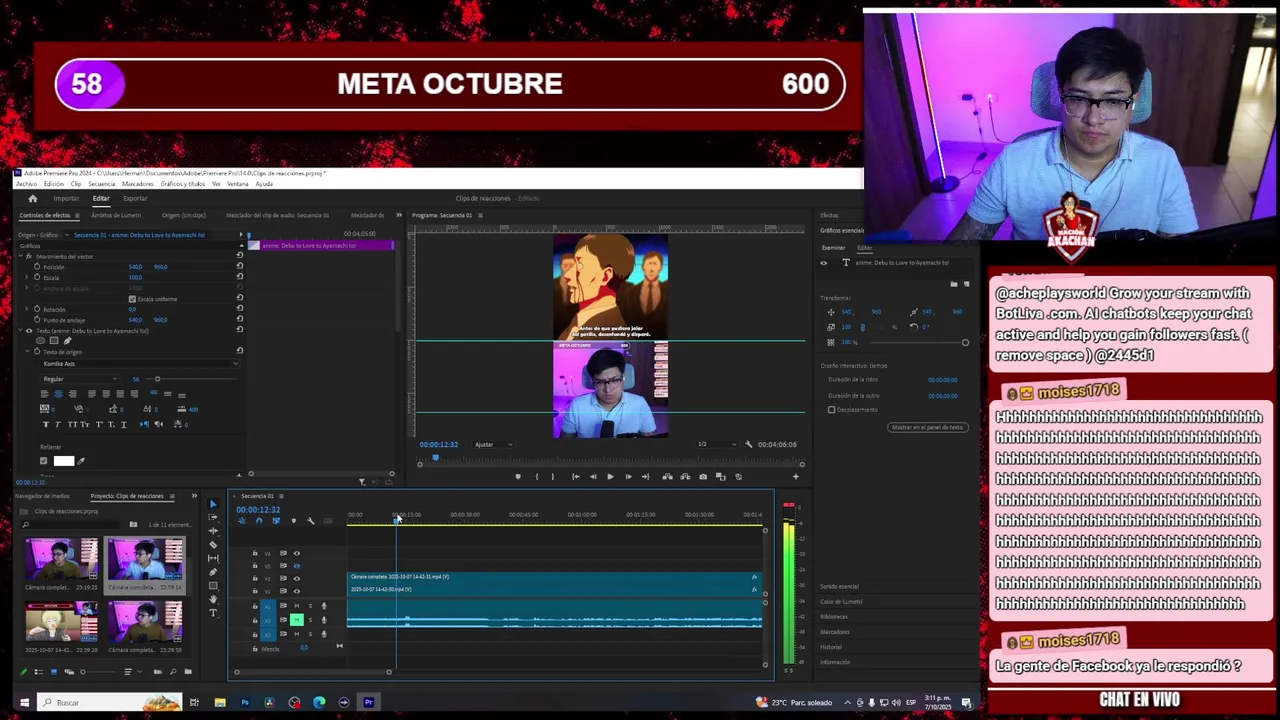Show overflow panels in Source group
1280x720 pixels.
coord(399,215)
